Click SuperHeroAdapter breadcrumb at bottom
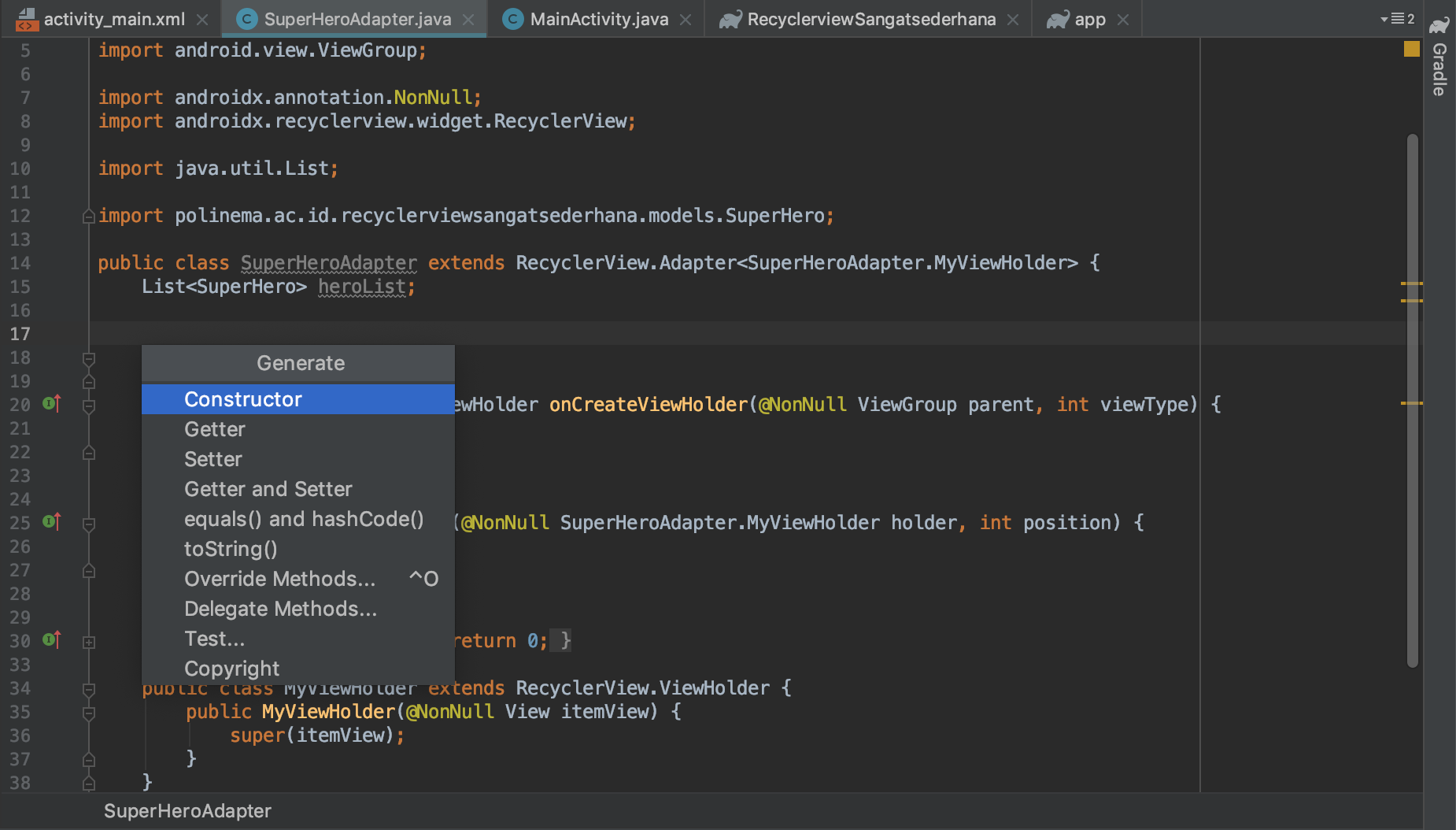The image size is (1456, 830). coord(187,811)
